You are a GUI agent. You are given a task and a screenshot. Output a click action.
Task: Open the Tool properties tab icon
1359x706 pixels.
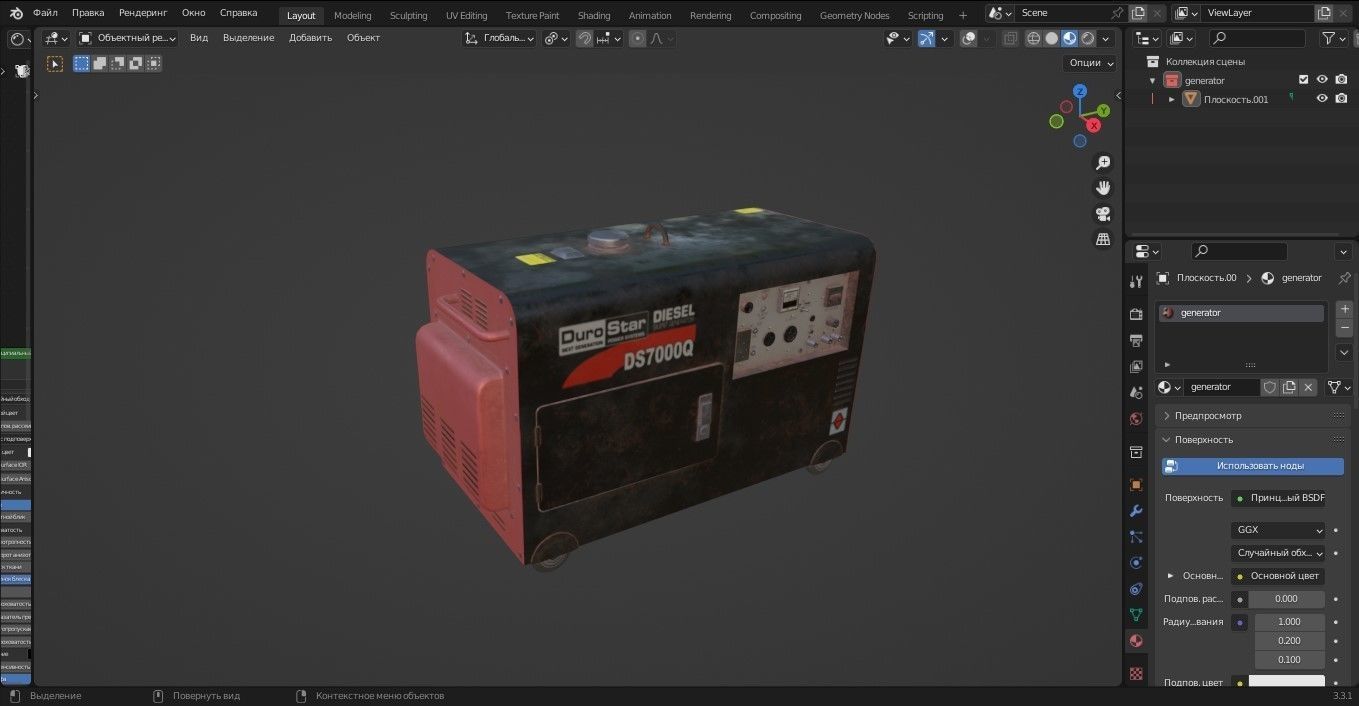coord(1136,282)
